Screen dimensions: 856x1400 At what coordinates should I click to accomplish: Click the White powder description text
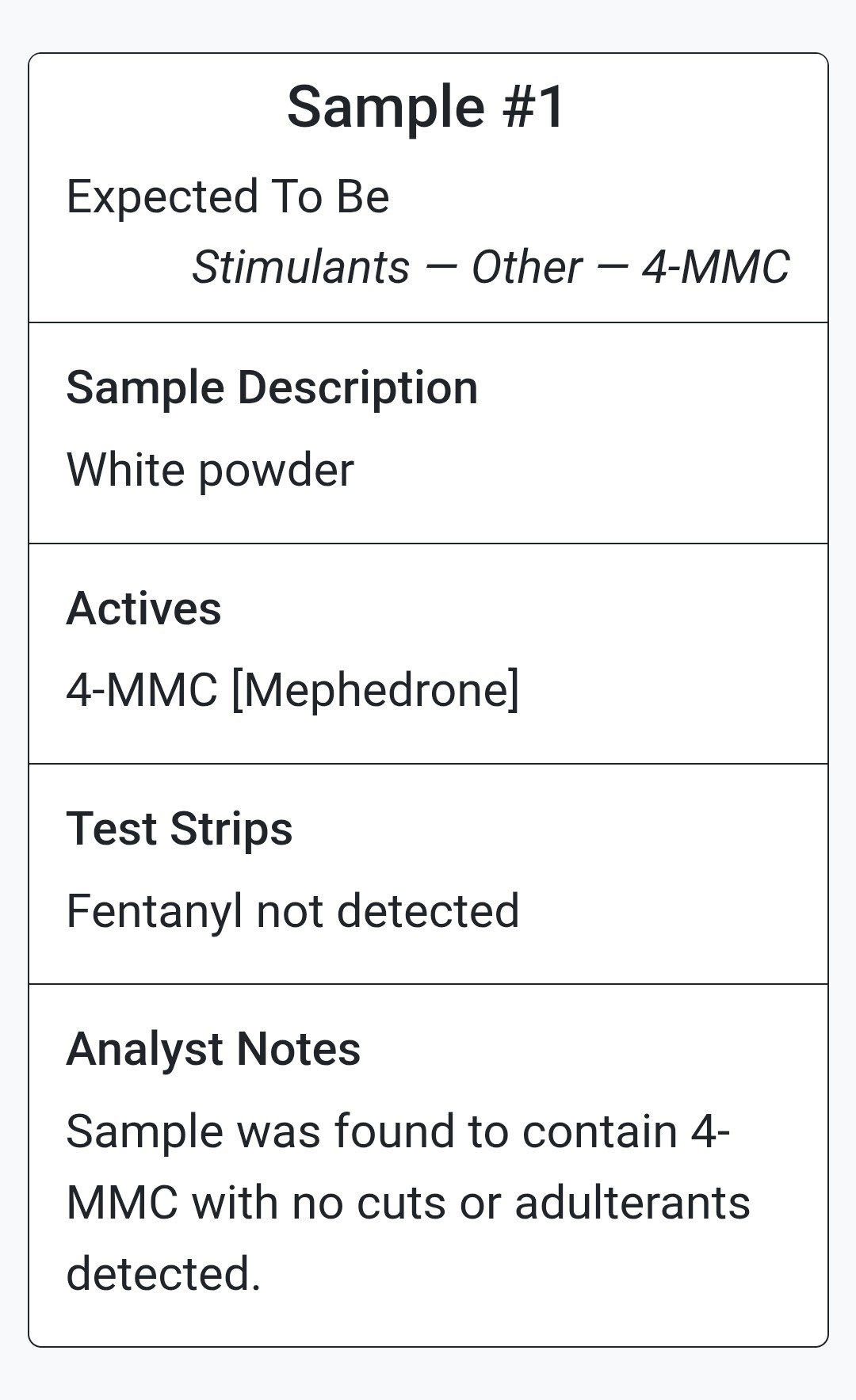pyautogui.click(x=210, y=470)
